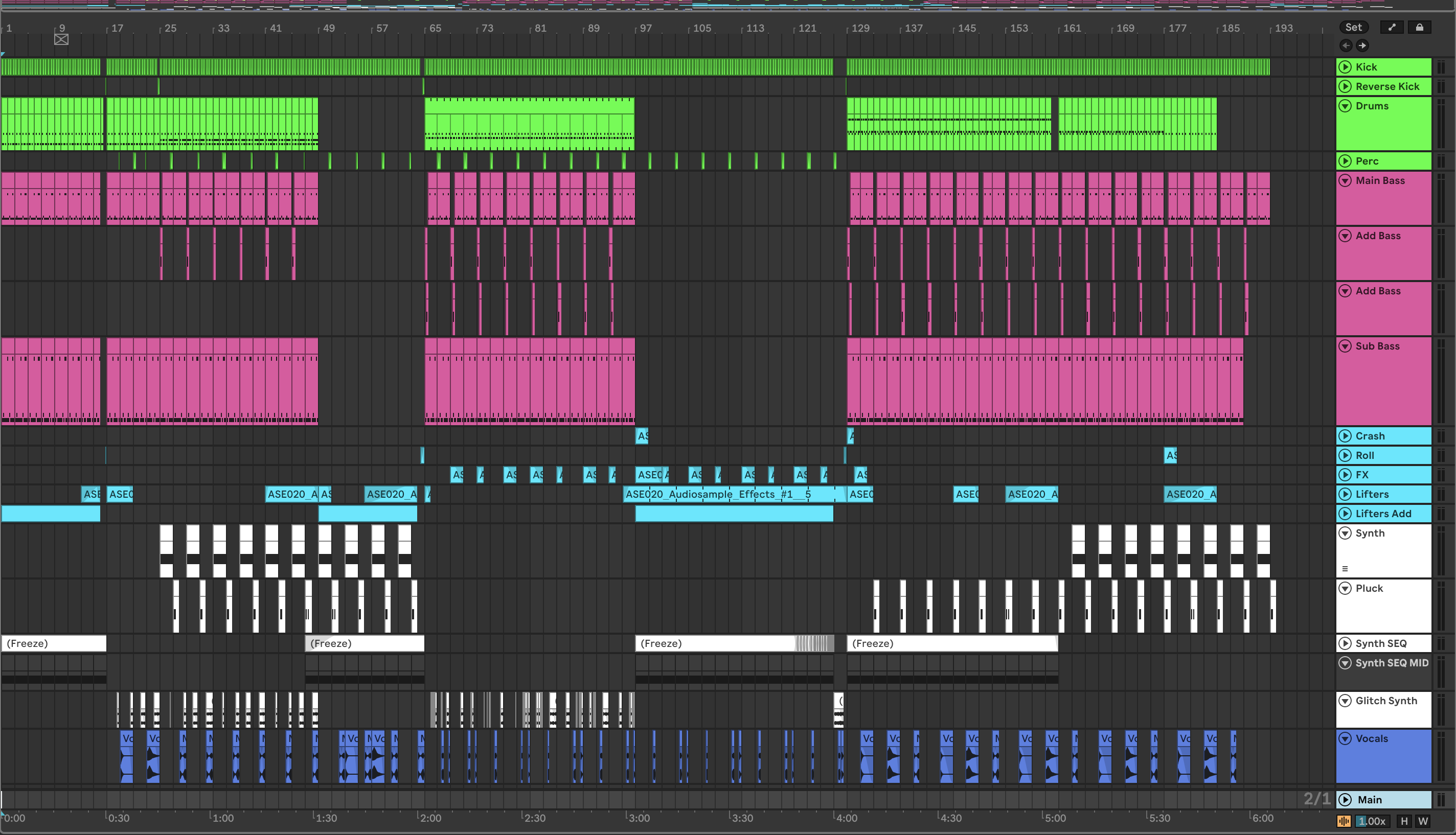1456x835 pixels.
Task: Select the Main Bass track title
Action: (1380, 181)
